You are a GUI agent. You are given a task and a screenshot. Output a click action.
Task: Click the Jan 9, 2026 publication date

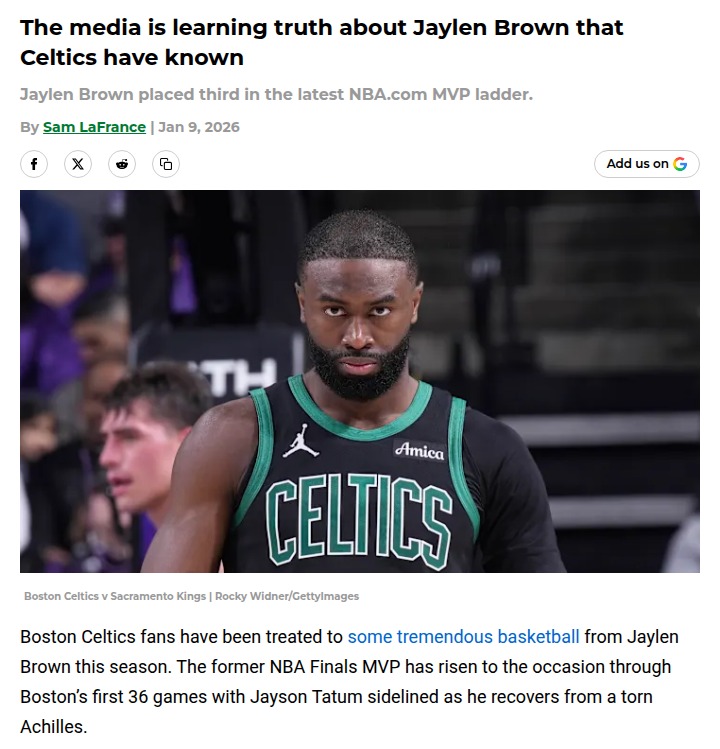pyautogui.click(x=199, y=127)
